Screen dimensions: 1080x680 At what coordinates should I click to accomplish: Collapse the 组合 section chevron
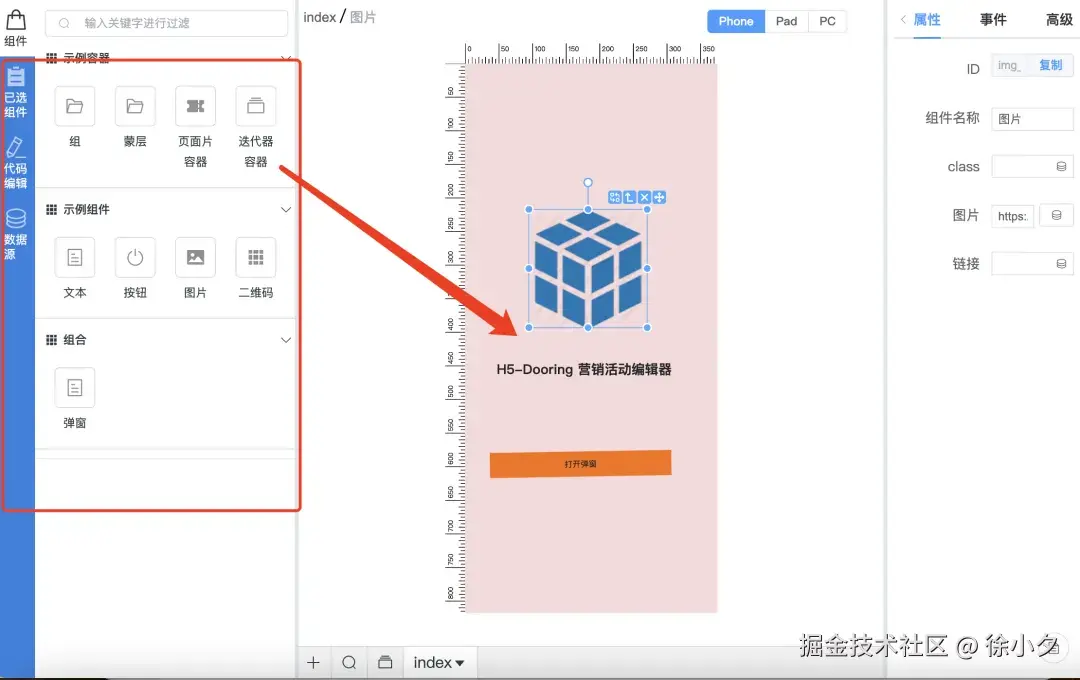286,340
